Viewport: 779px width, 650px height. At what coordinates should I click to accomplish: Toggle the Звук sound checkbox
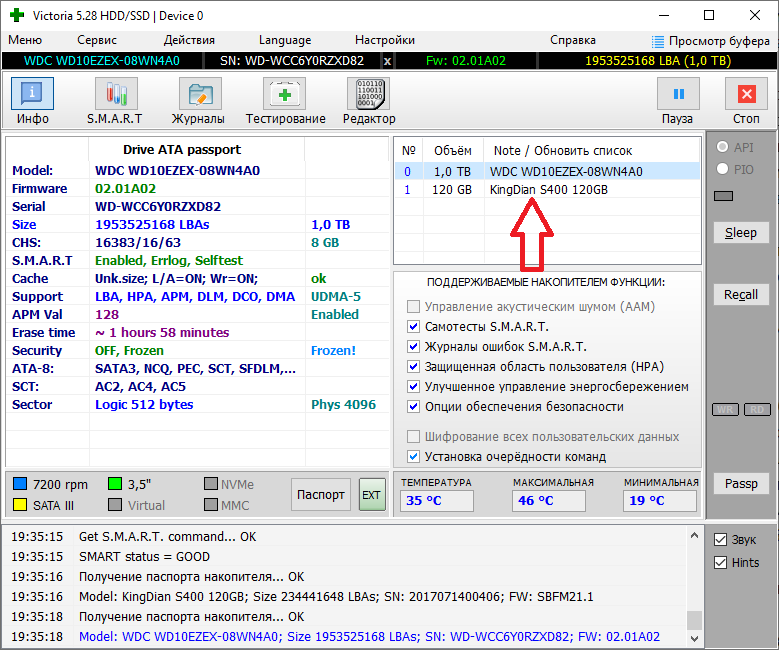pyautogui.click(x=720, y=540)
